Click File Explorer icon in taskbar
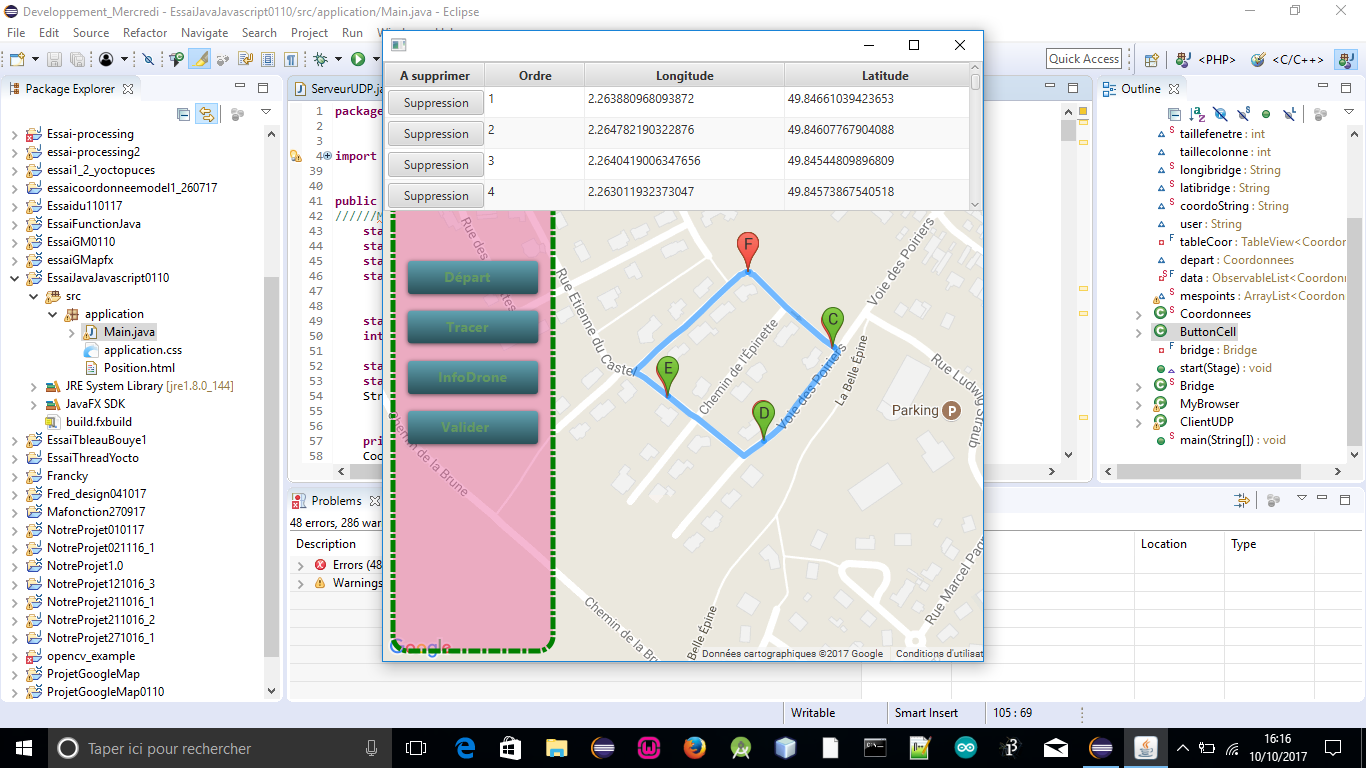Screen dimensions: 1366x768 tap(555, 747)
